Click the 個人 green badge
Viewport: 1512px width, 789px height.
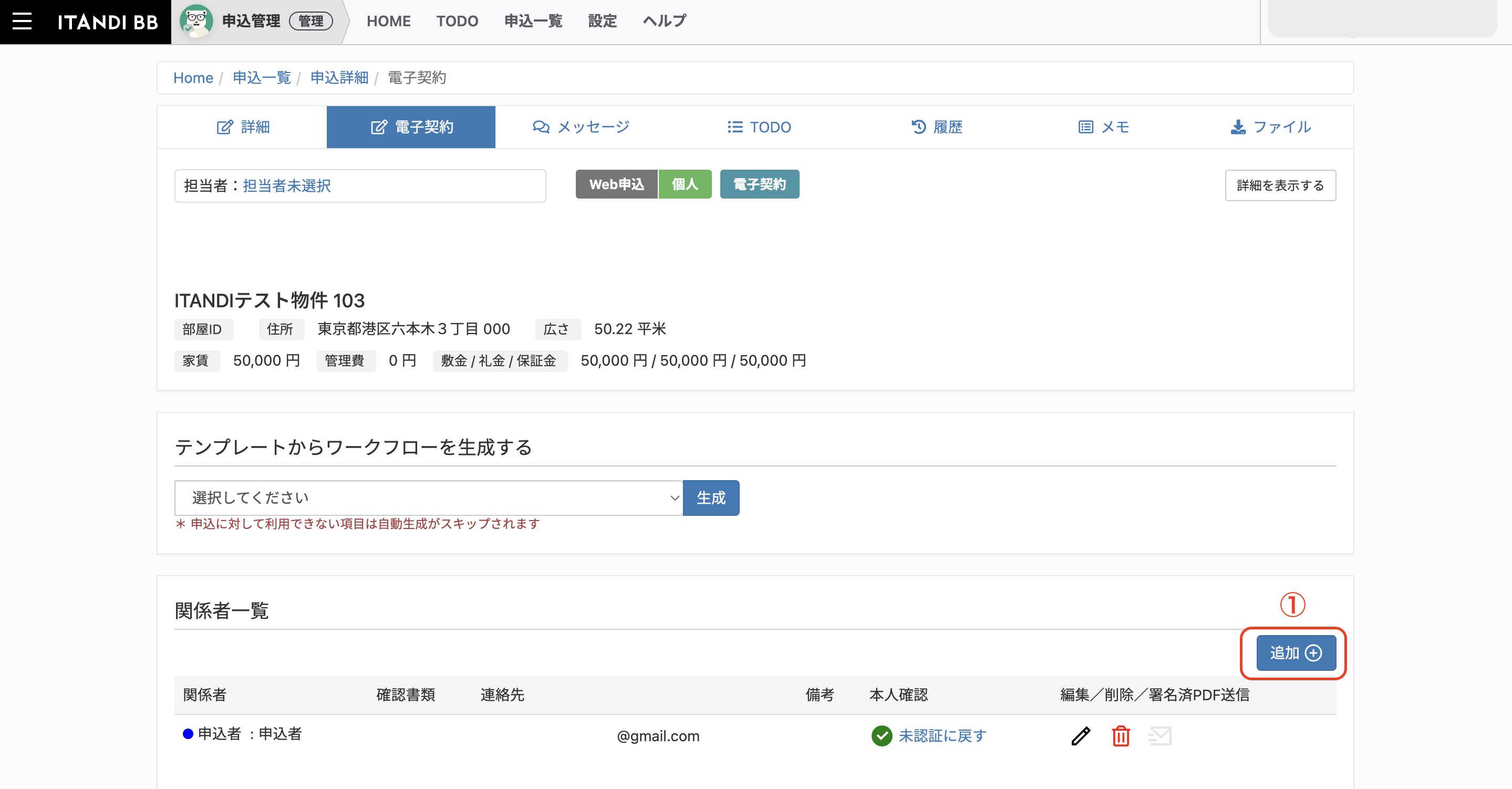pos(685,184)
